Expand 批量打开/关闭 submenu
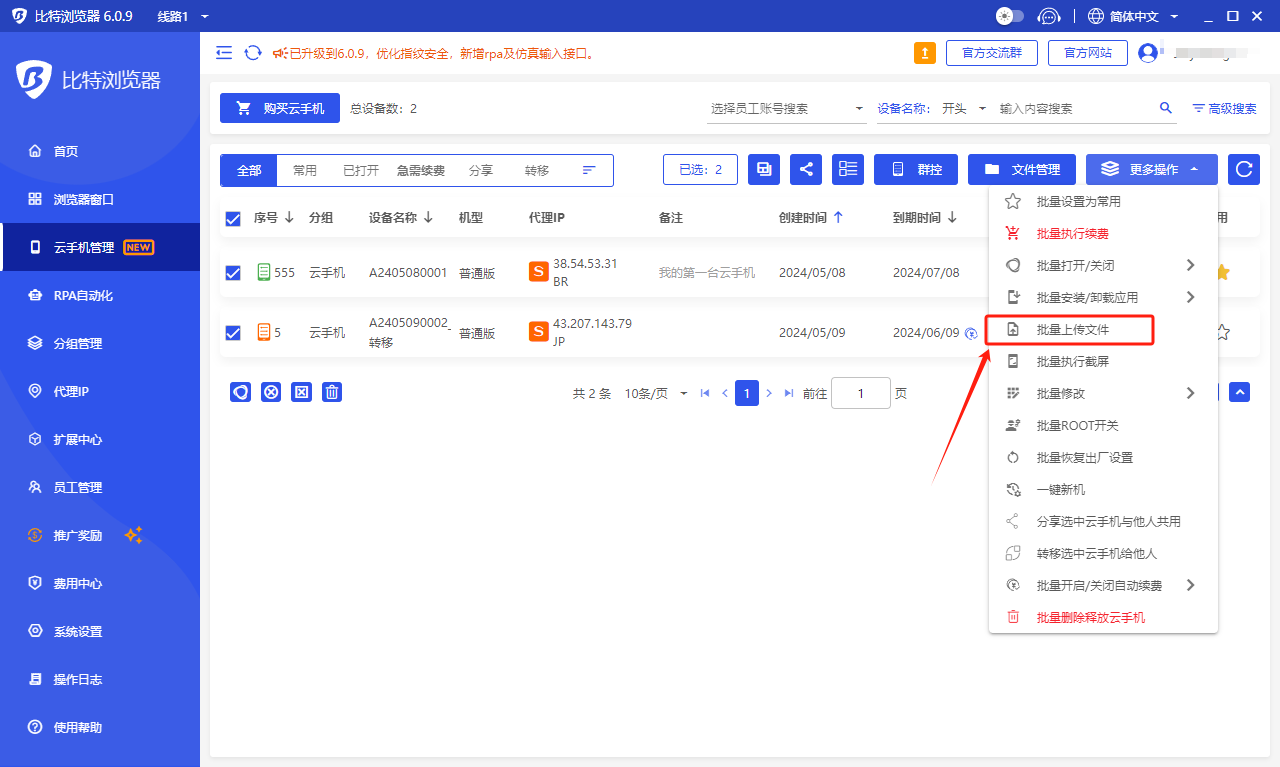Image resolution: width=1280 pixels, height=767 pixels. tap(1103, 265)
